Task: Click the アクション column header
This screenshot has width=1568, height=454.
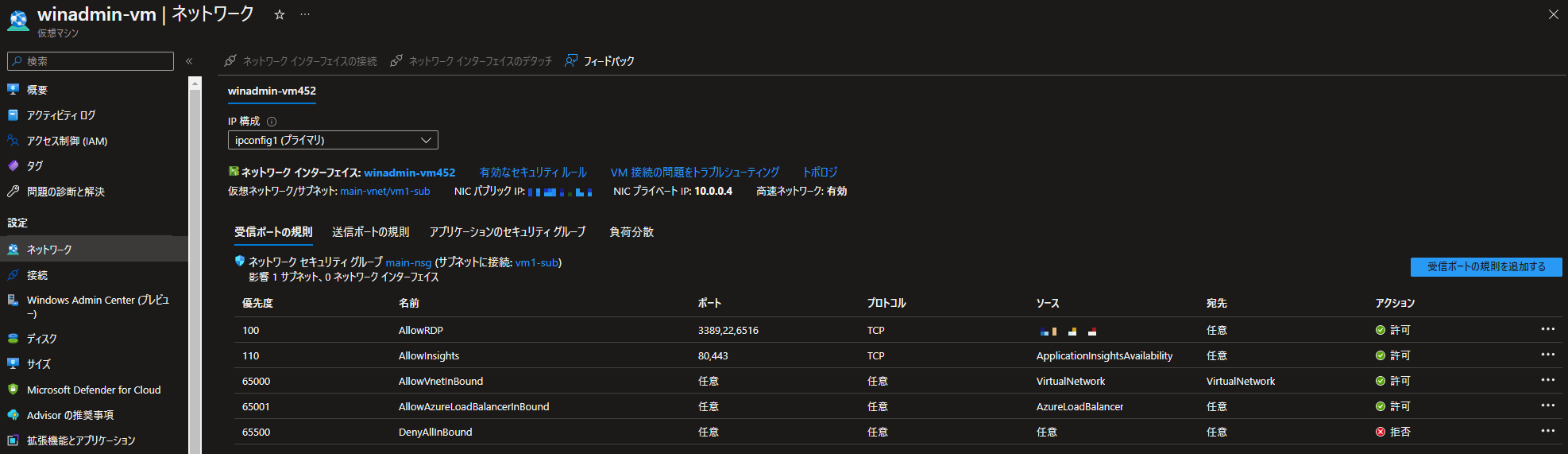Action: click(1395, 304)
